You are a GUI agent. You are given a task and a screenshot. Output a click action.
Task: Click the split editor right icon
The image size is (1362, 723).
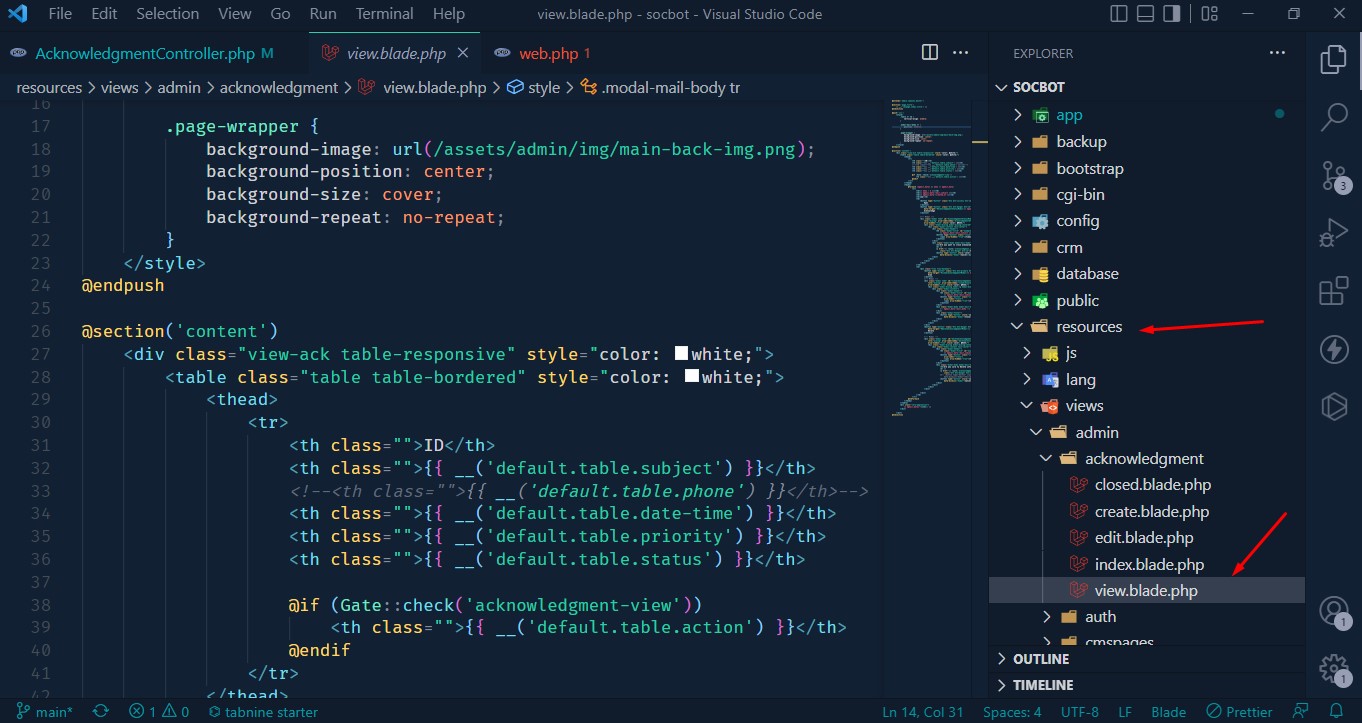(930, 53)
